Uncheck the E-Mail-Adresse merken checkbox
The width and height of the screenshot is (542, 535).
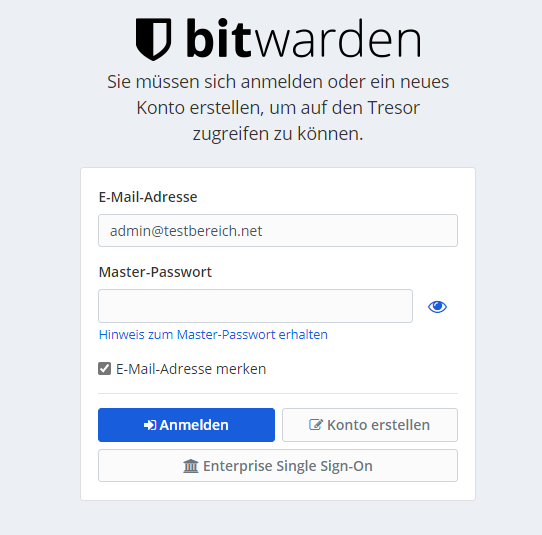[104, 368]
